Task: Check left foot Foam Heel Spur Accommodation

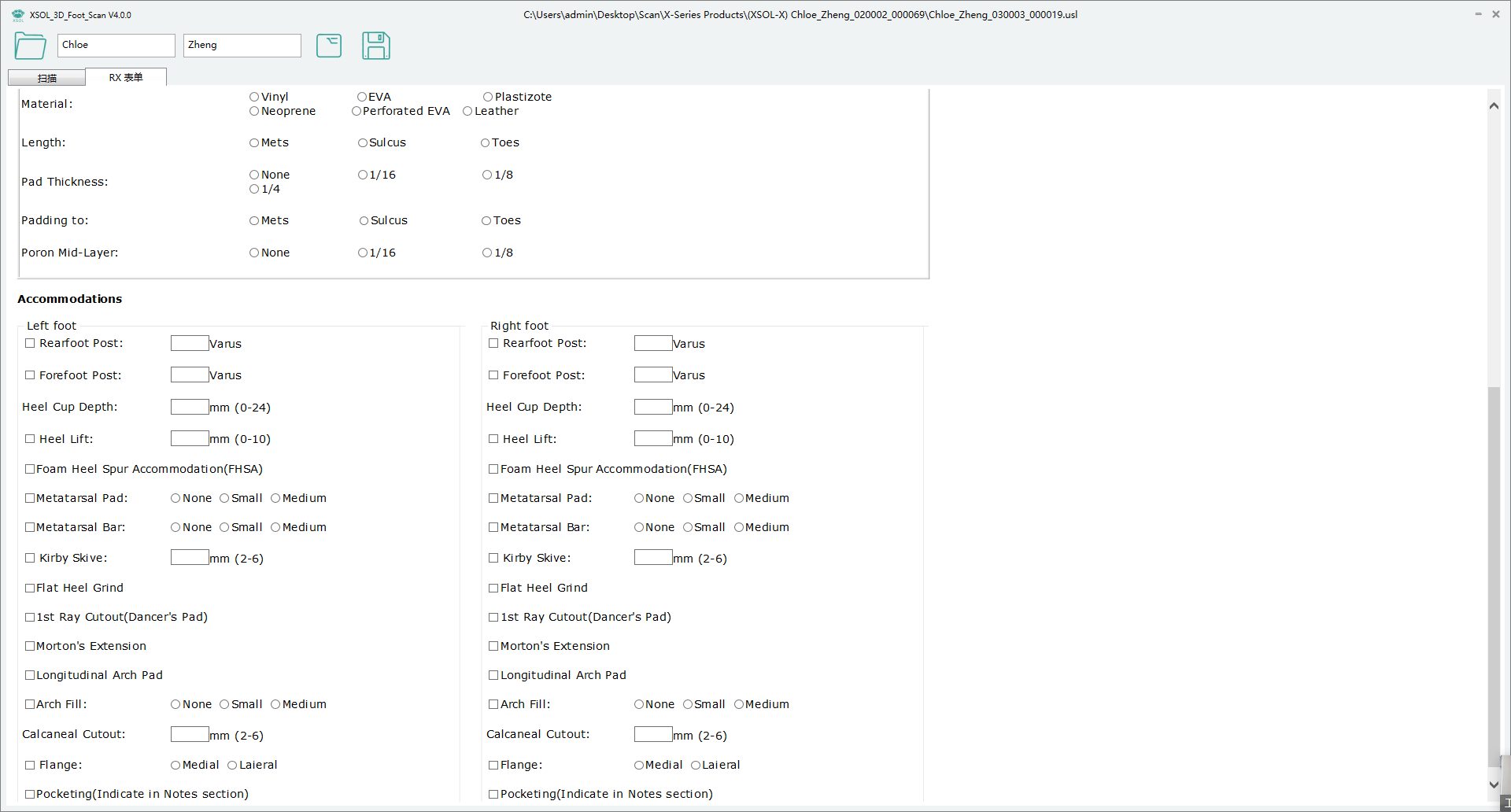Action: coord(30,469)
